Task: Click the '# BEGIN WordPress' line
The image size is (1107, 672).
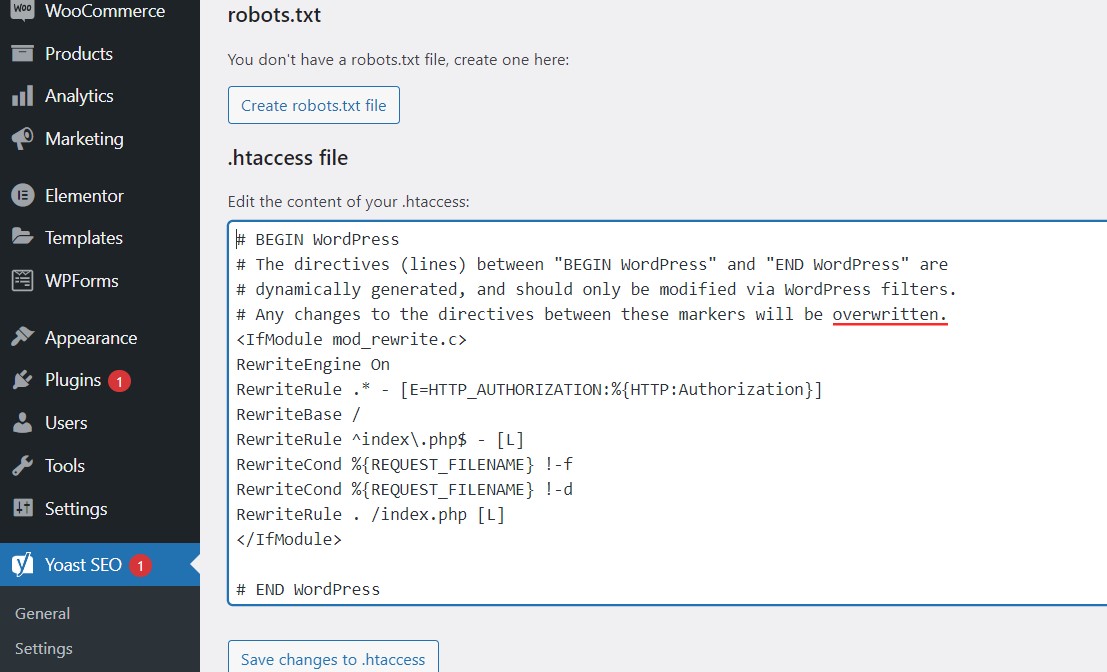Action: [x=318, y=239]
